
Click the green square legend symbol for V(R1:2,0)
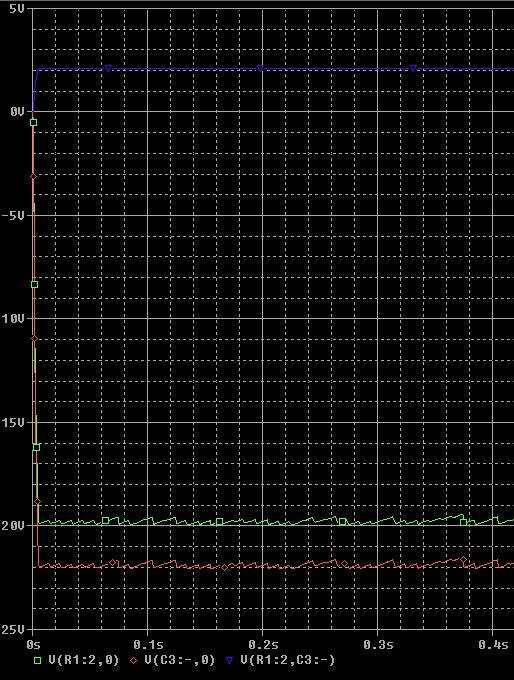(38, 660)
